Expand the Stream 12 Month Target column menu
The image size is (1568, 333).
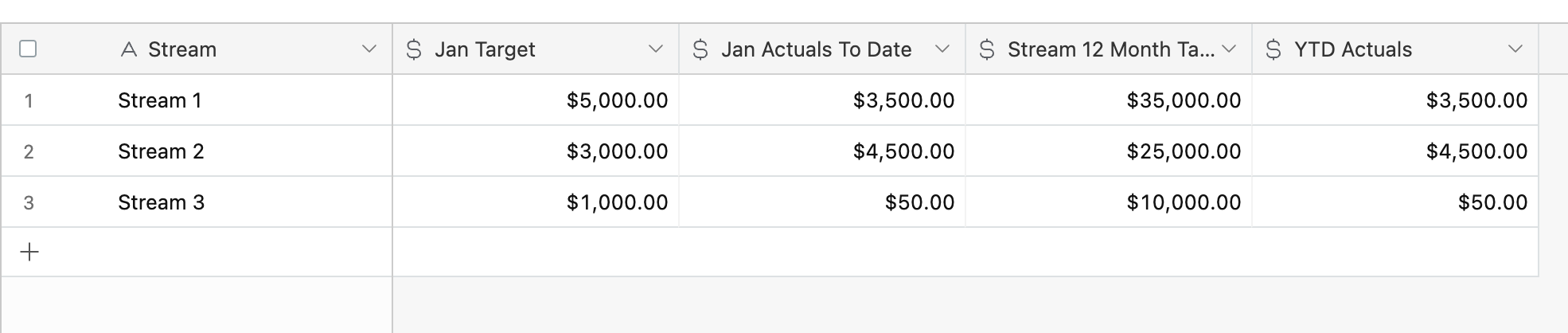click(x=1229, y=49)
